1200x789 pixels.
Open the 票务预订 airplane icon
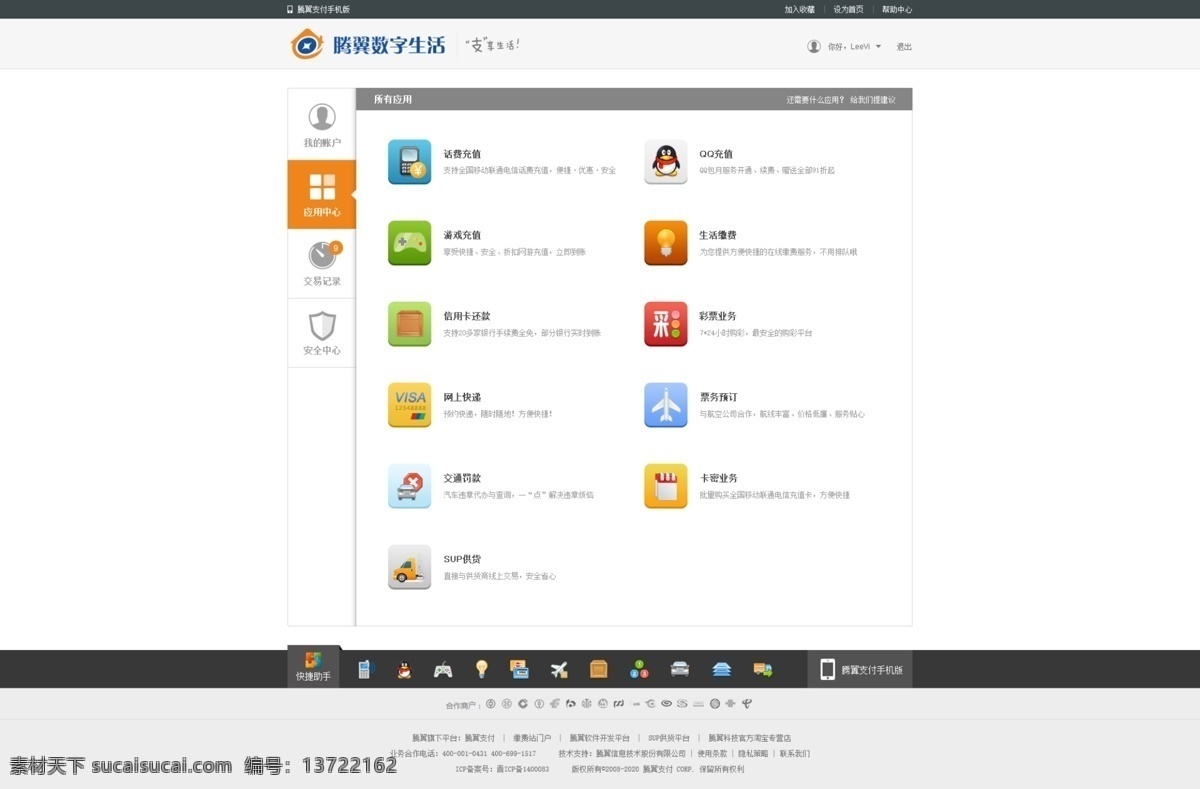point(665,405)
